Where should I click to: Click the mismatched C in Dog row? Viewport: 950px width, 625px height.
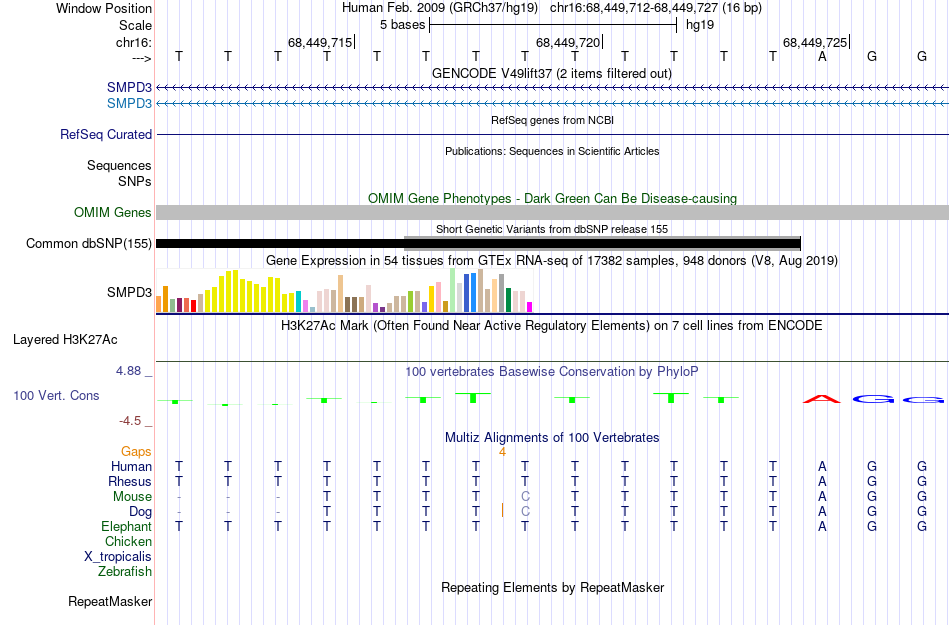(525, 512)
